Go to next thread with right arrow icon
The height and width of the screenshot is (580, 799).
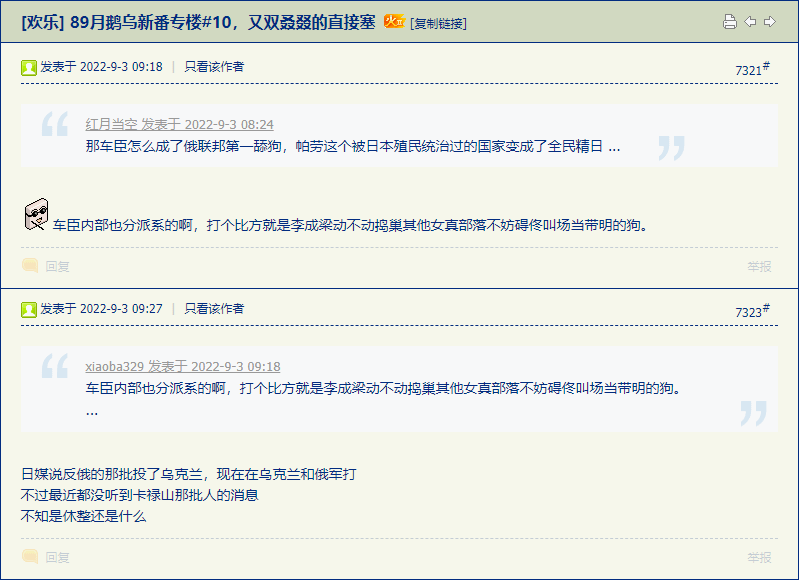click(770, 21)
